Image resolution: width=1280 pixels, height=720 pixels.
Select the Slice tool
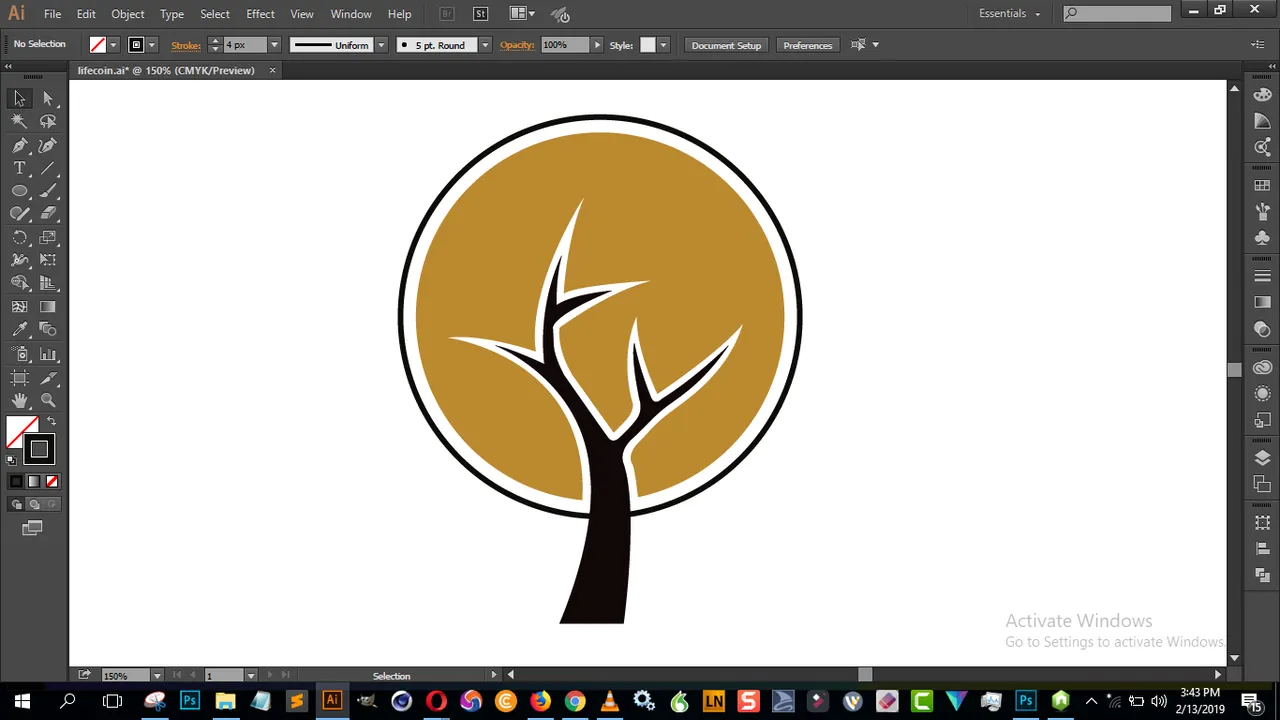48,378
